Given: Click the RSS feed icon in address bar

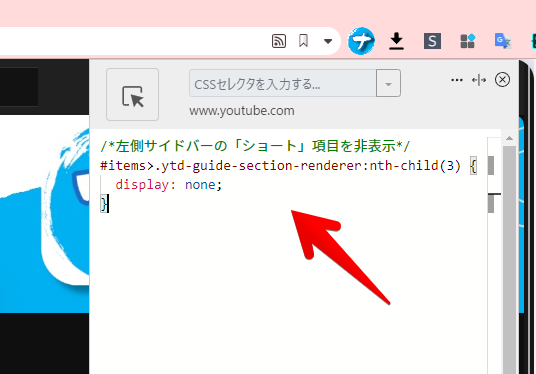Looking at the screenshot, I should (279, 41).
